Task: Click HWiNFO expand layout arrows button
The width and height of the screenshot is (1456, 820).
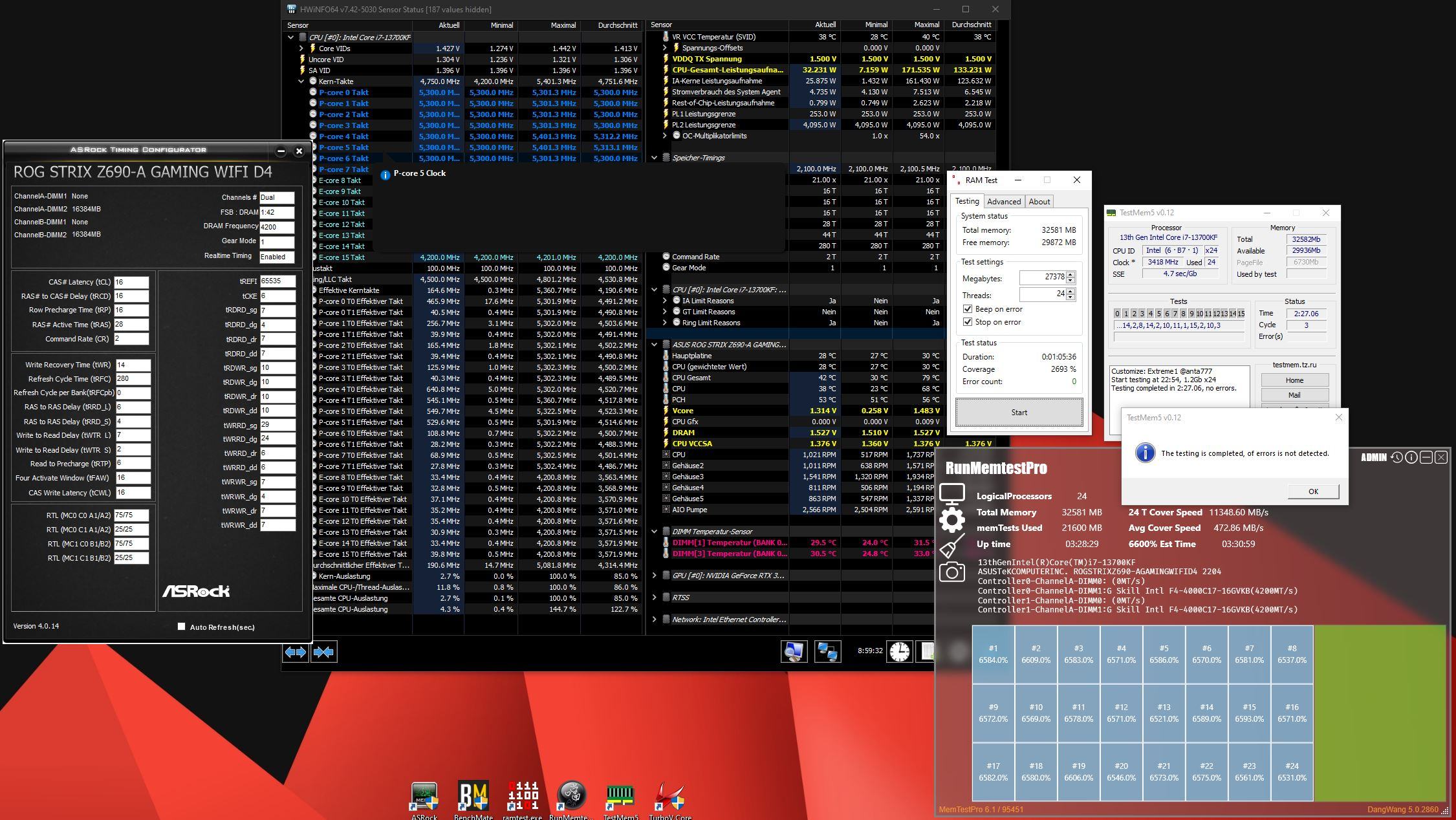Action: click(296, 652)
